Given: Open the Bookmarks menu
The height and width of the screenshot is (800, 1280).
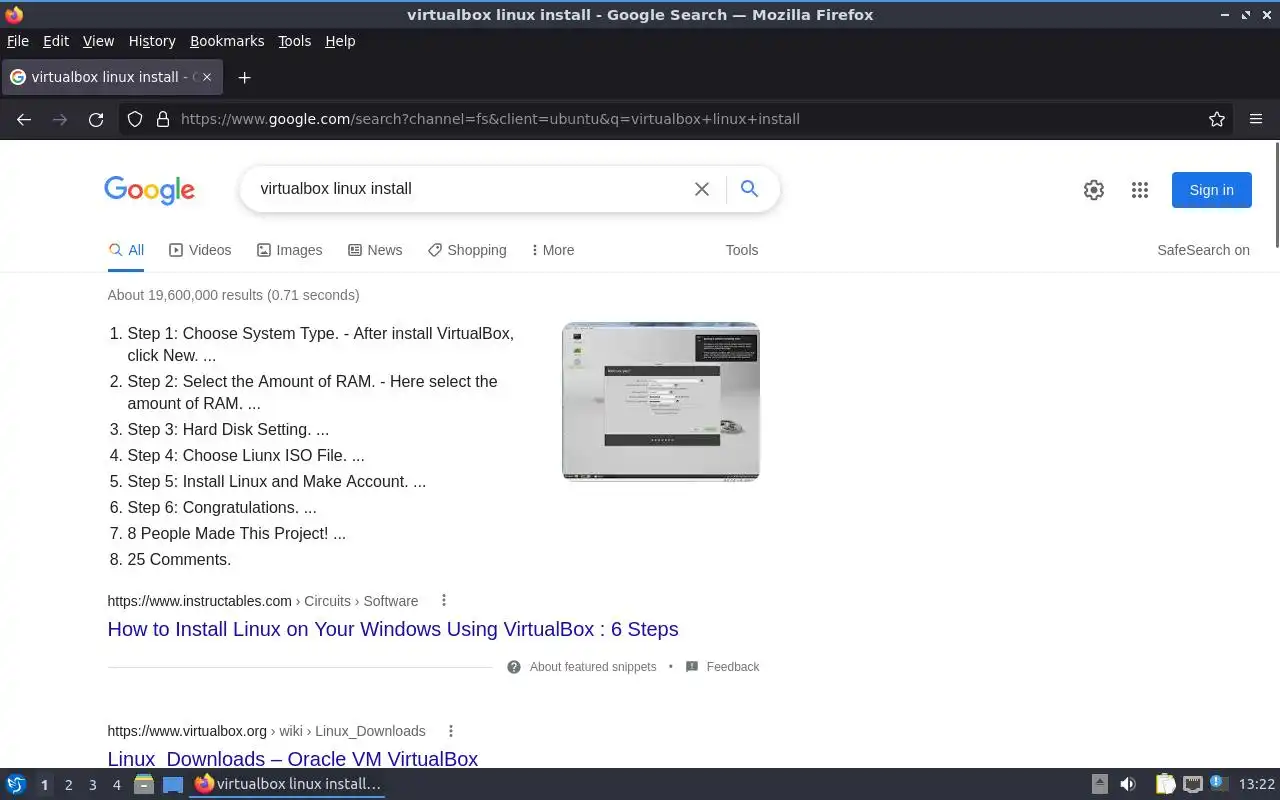Looking at the screenshot, I should (x=227, y=41).
